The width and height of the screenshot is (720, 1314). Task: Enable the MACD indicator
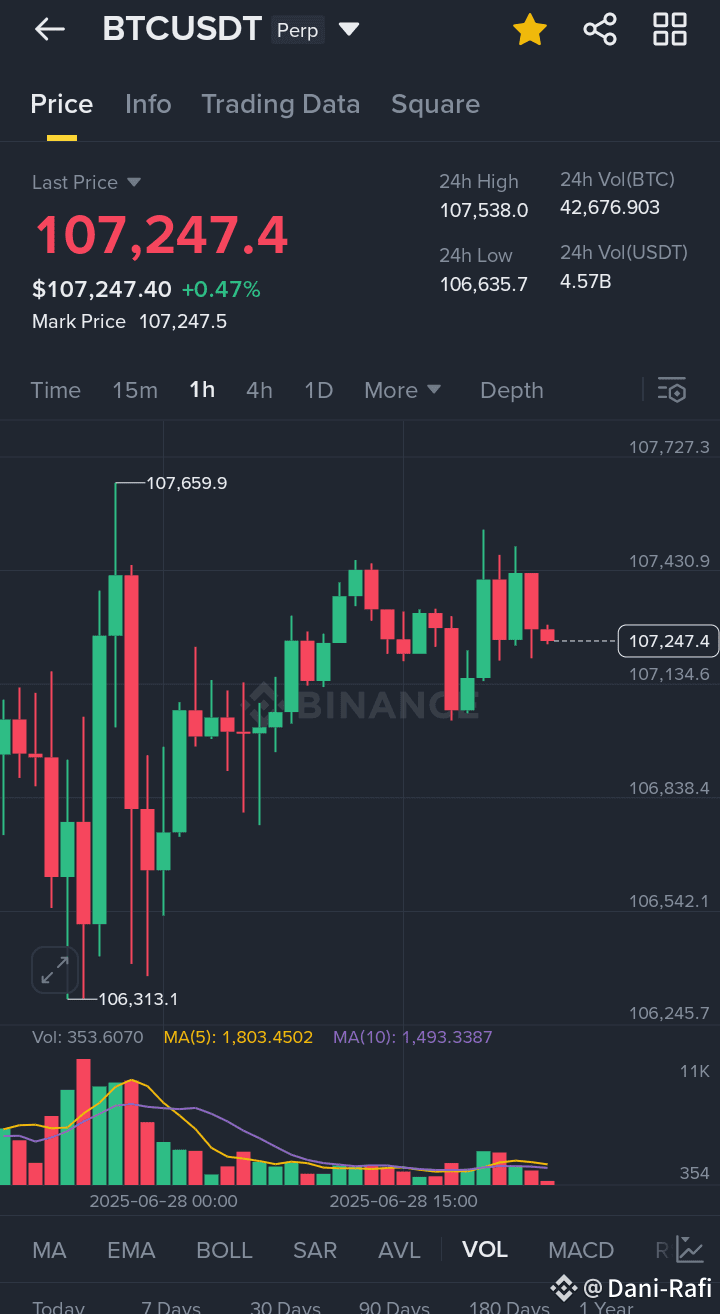tap(581, 1250)
